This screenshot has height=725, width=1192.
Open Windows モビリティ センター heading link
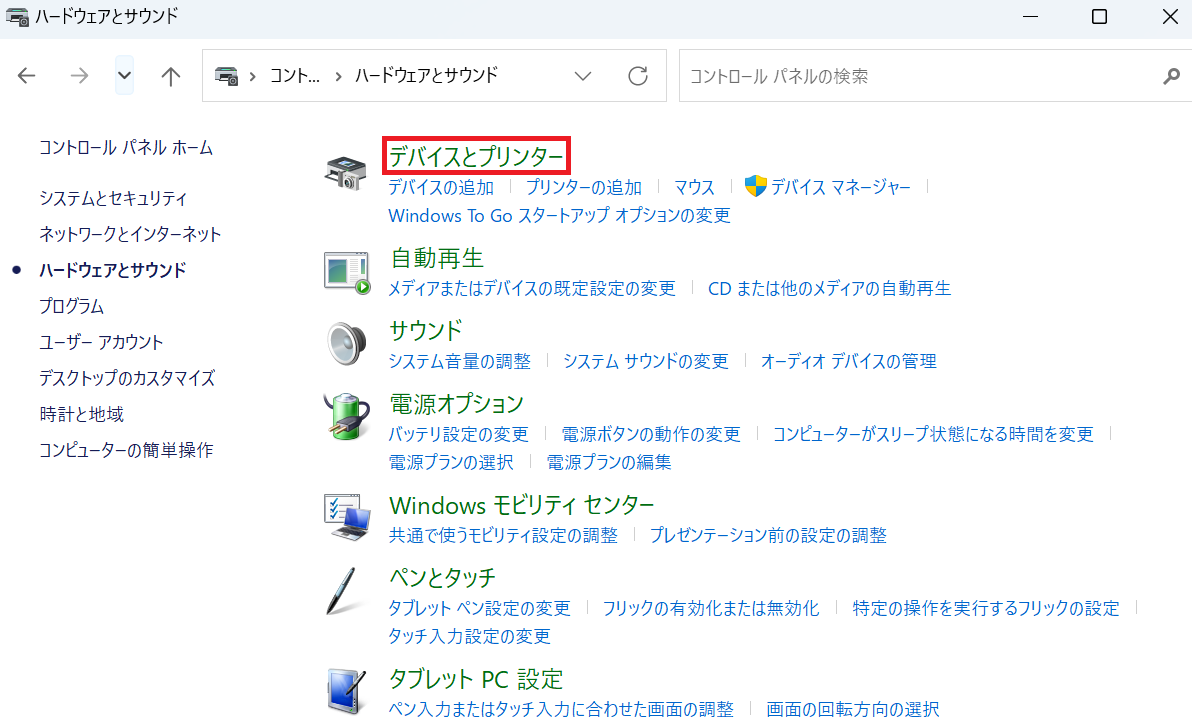(x=522, y=505)
